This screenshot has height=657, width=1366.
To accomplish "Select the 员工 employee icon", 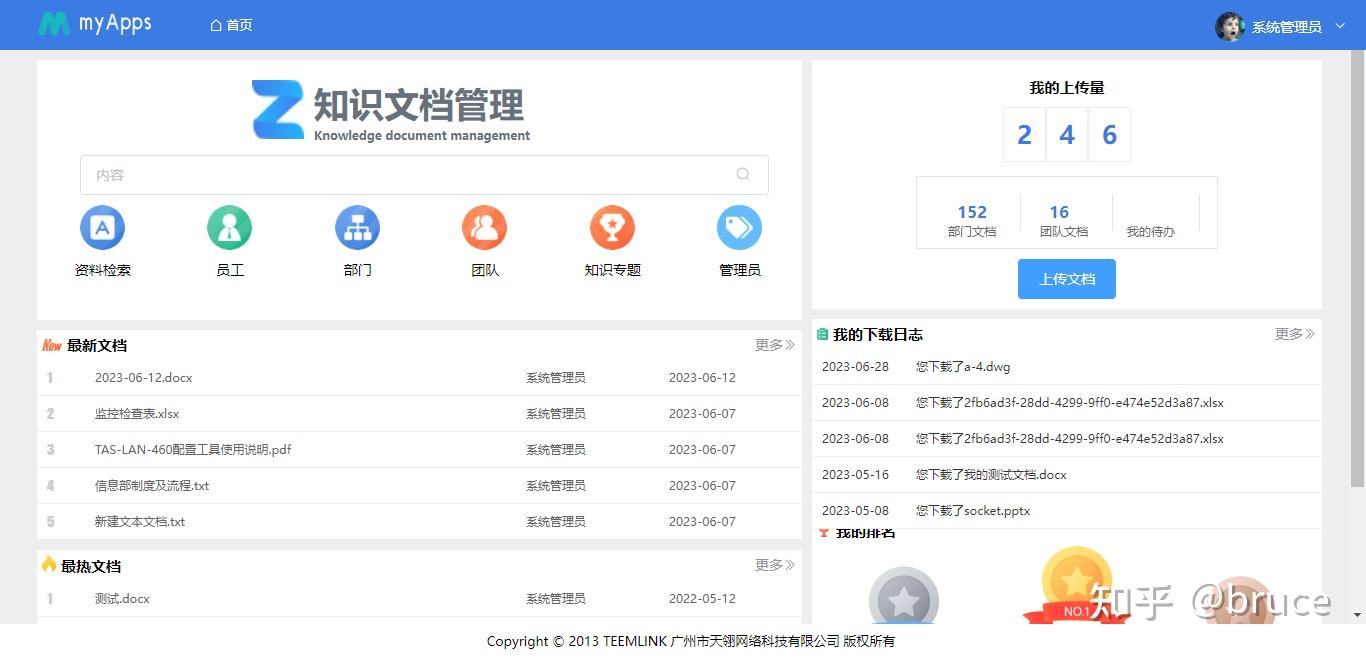I will click(229, 227).
